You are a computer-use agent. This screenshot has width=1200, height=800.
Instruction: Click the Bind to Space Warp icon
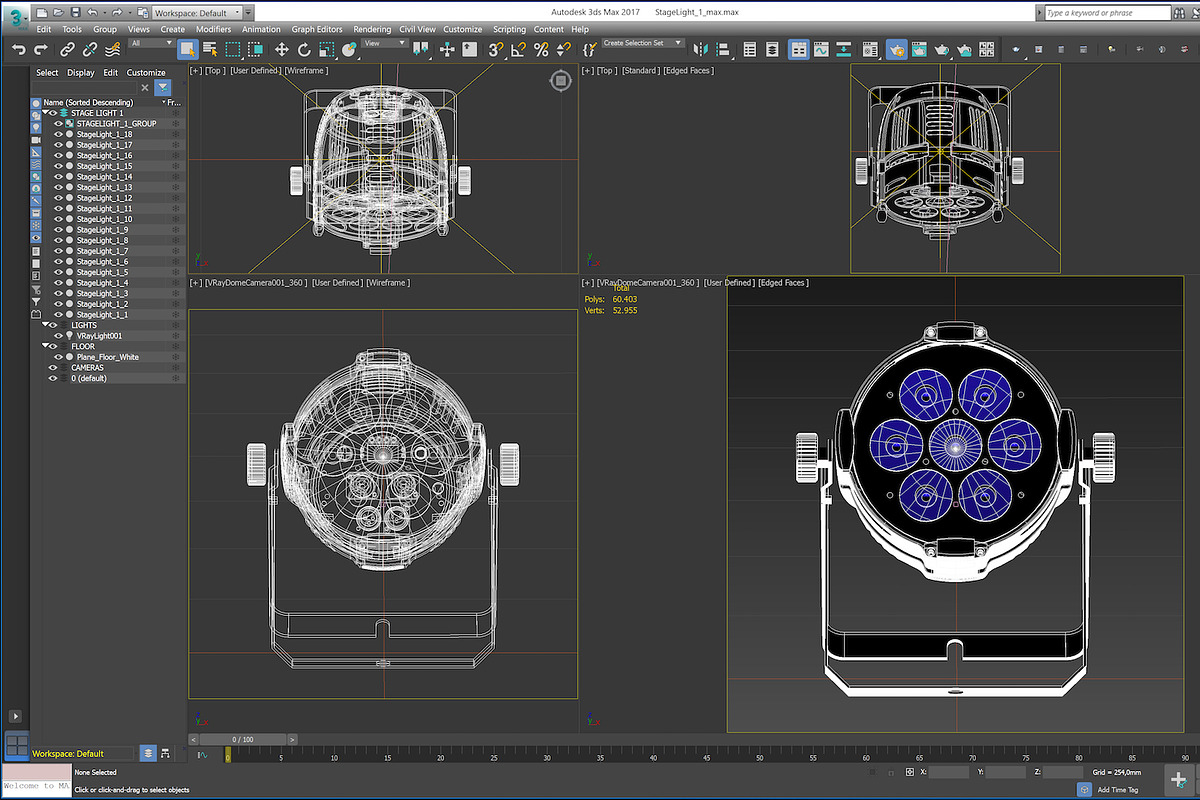[113, 49]
